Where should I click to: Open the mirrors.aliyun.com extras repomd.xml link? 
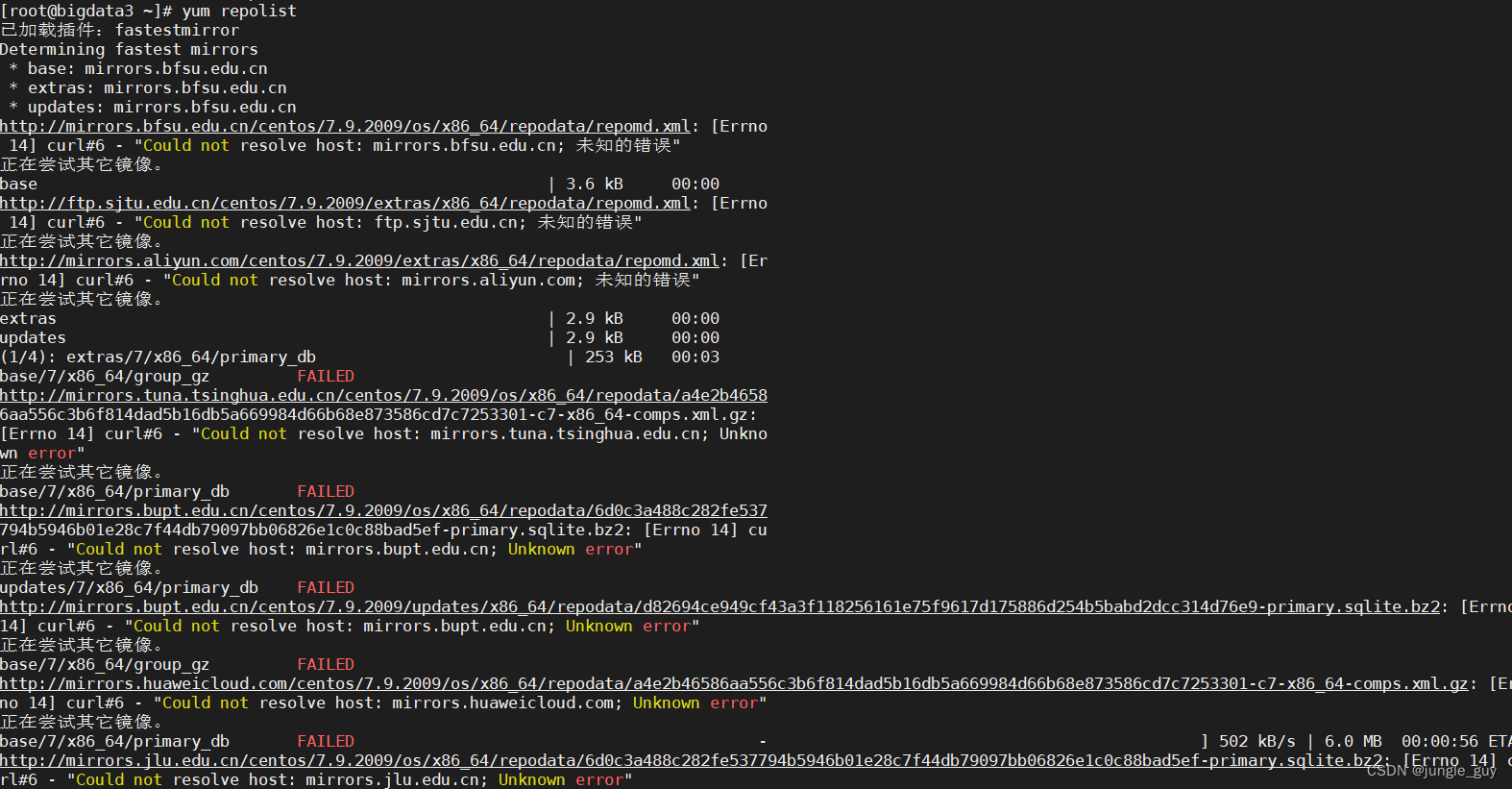tap(359, 260)
